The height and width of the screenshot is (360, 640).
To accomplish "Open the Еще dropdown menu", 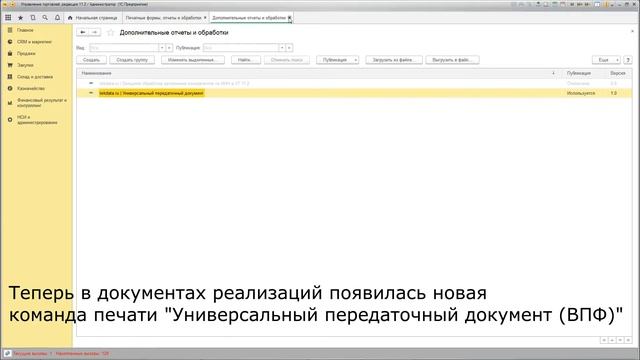I will point(606,60).
